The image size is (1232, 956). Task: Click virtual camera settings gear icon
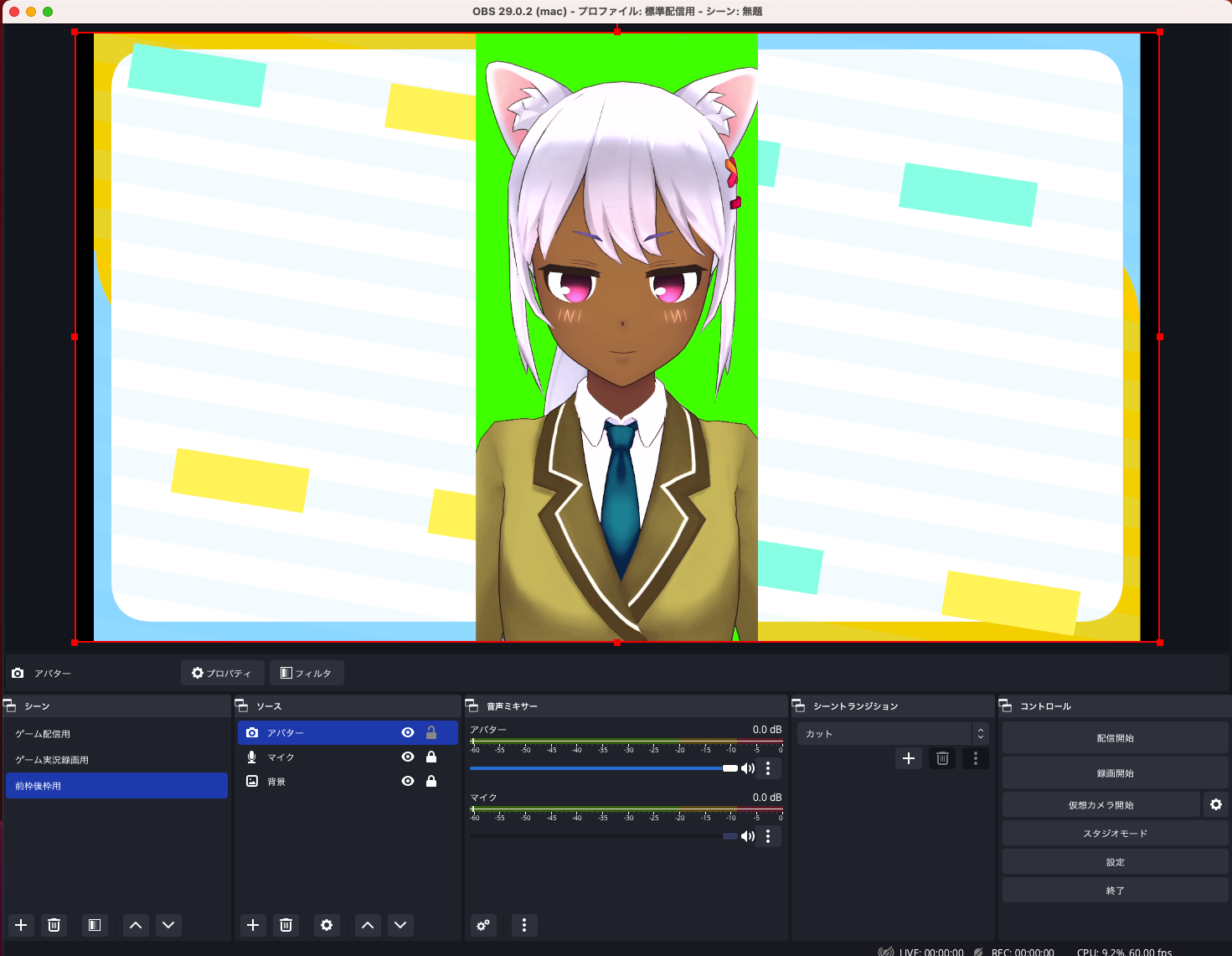(1216, 804)
